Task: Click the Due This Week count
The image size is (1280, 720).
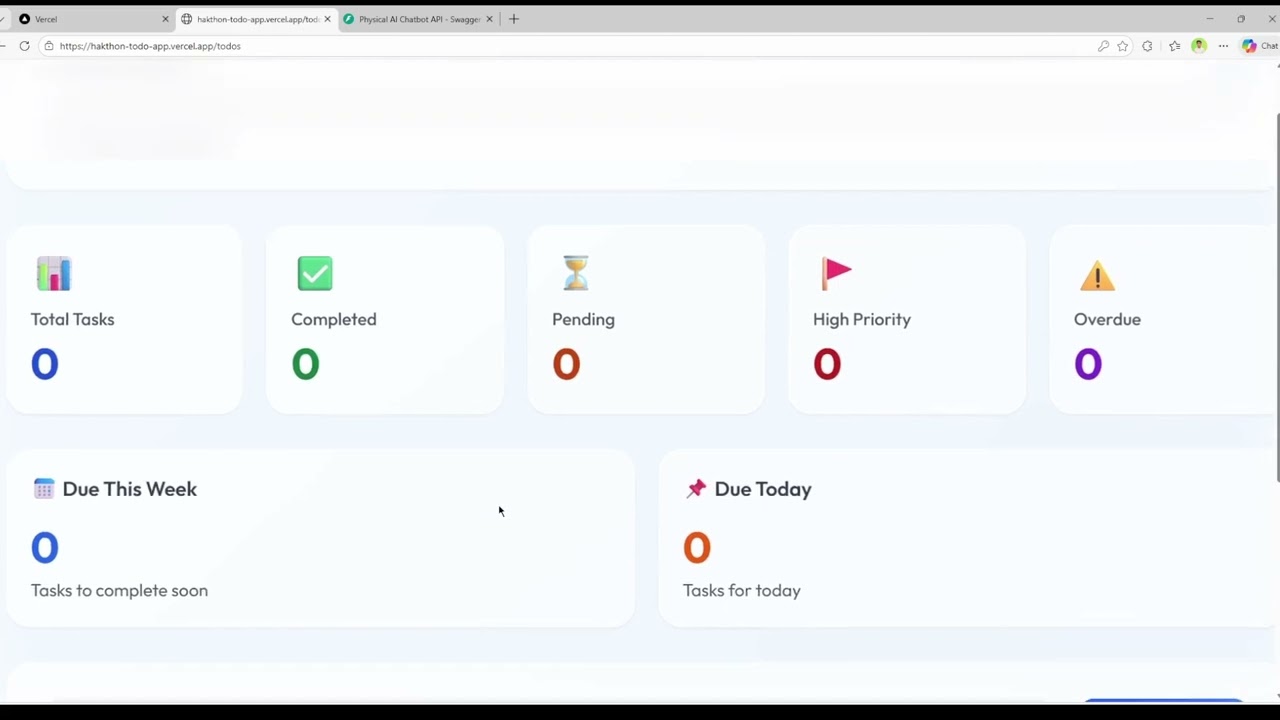Action: [45, 547]
